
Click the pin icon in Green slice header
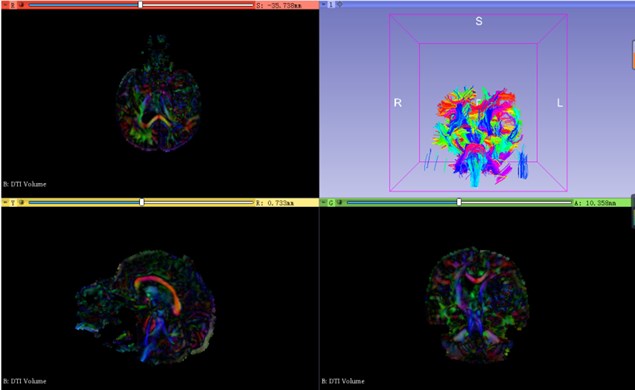click(x=324, y=202)
